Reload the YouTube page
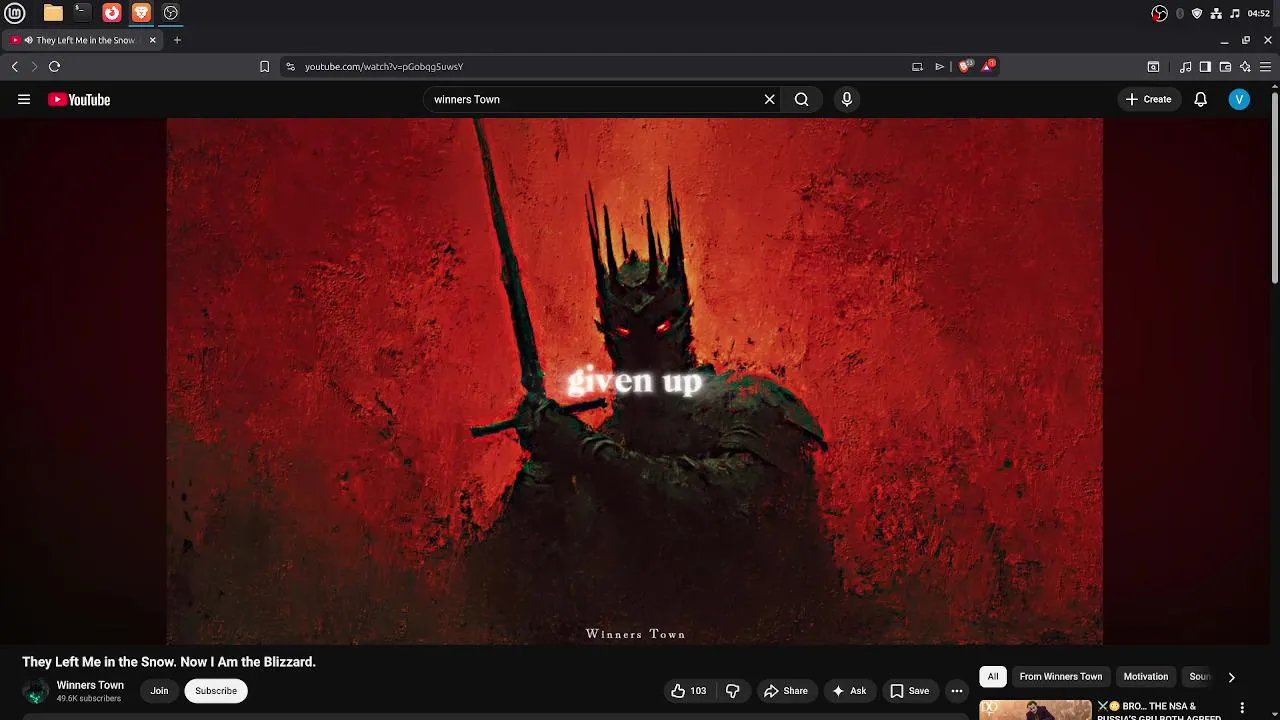1280x720 pixels. pos(54,67)
